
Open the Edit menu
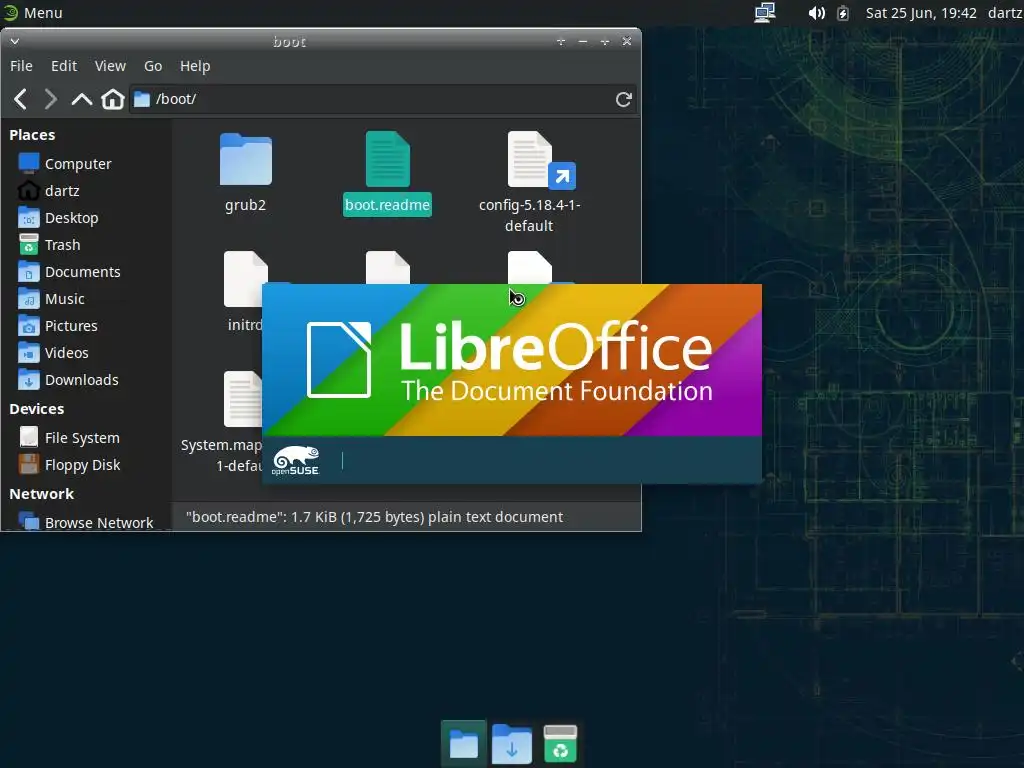(64, 66)
